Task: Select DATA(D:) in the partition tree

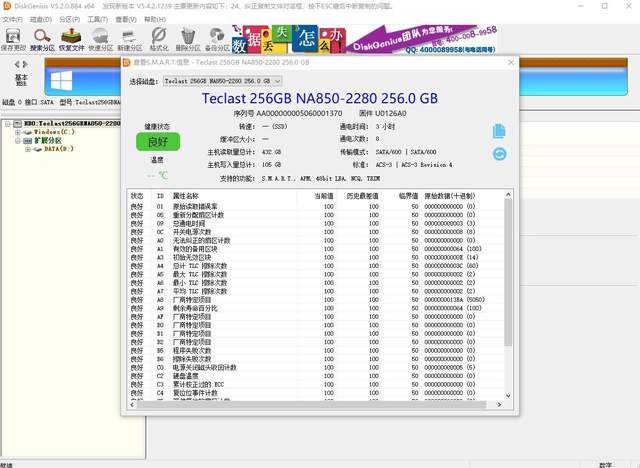Action: click(59, 149)
